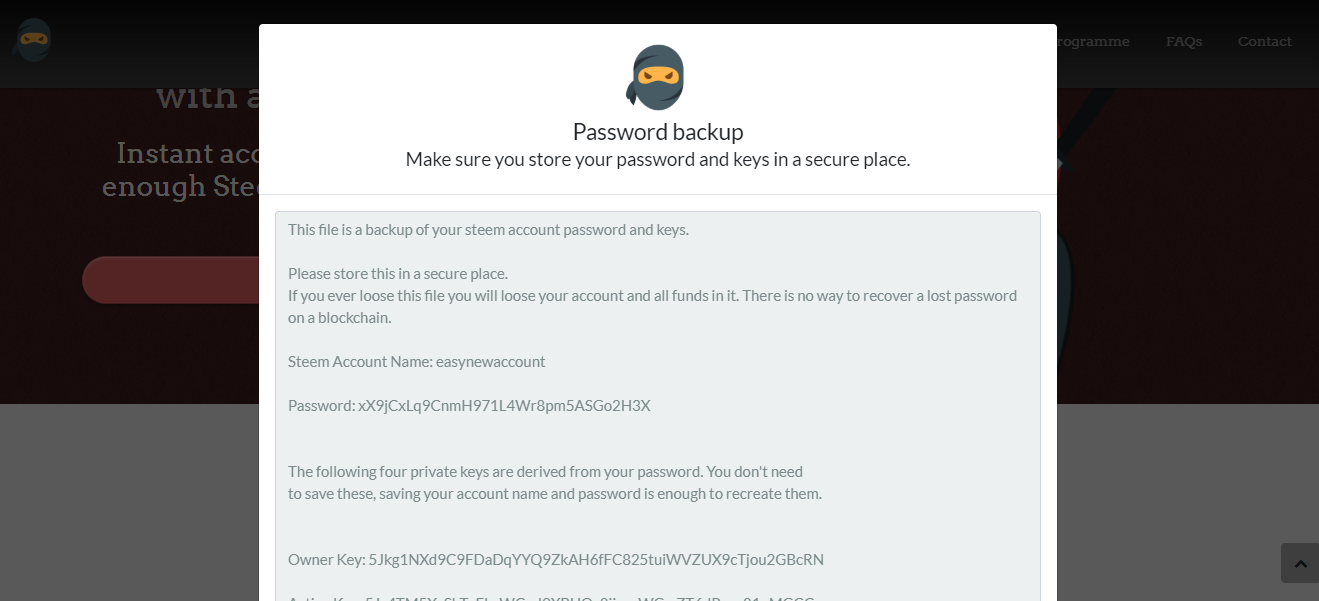This screenshot has width=1319, height=601.
Task: Click the 'Please store this in a secure place' line
Action: coord(398,274)
